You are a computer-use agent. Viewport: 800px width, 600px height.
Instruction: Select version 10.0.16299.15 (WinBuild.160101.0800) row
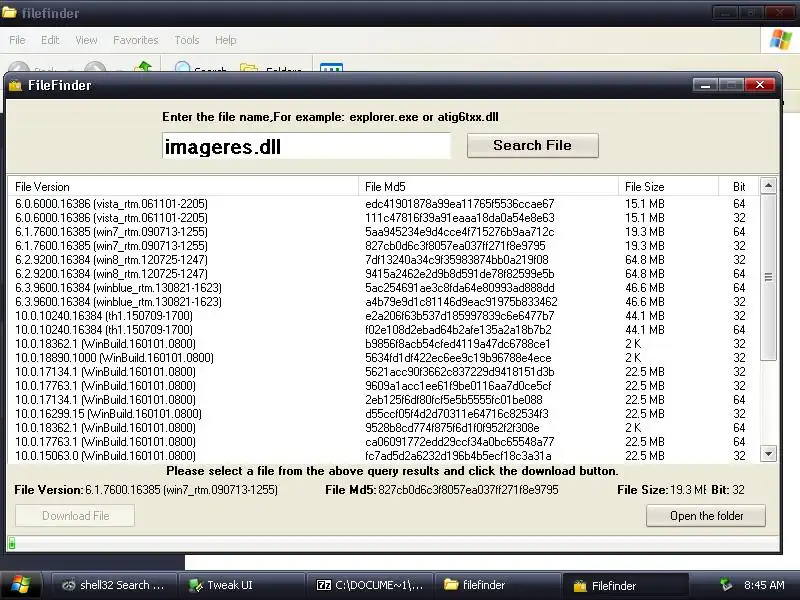pyautogui.click(x=383, y=414)
